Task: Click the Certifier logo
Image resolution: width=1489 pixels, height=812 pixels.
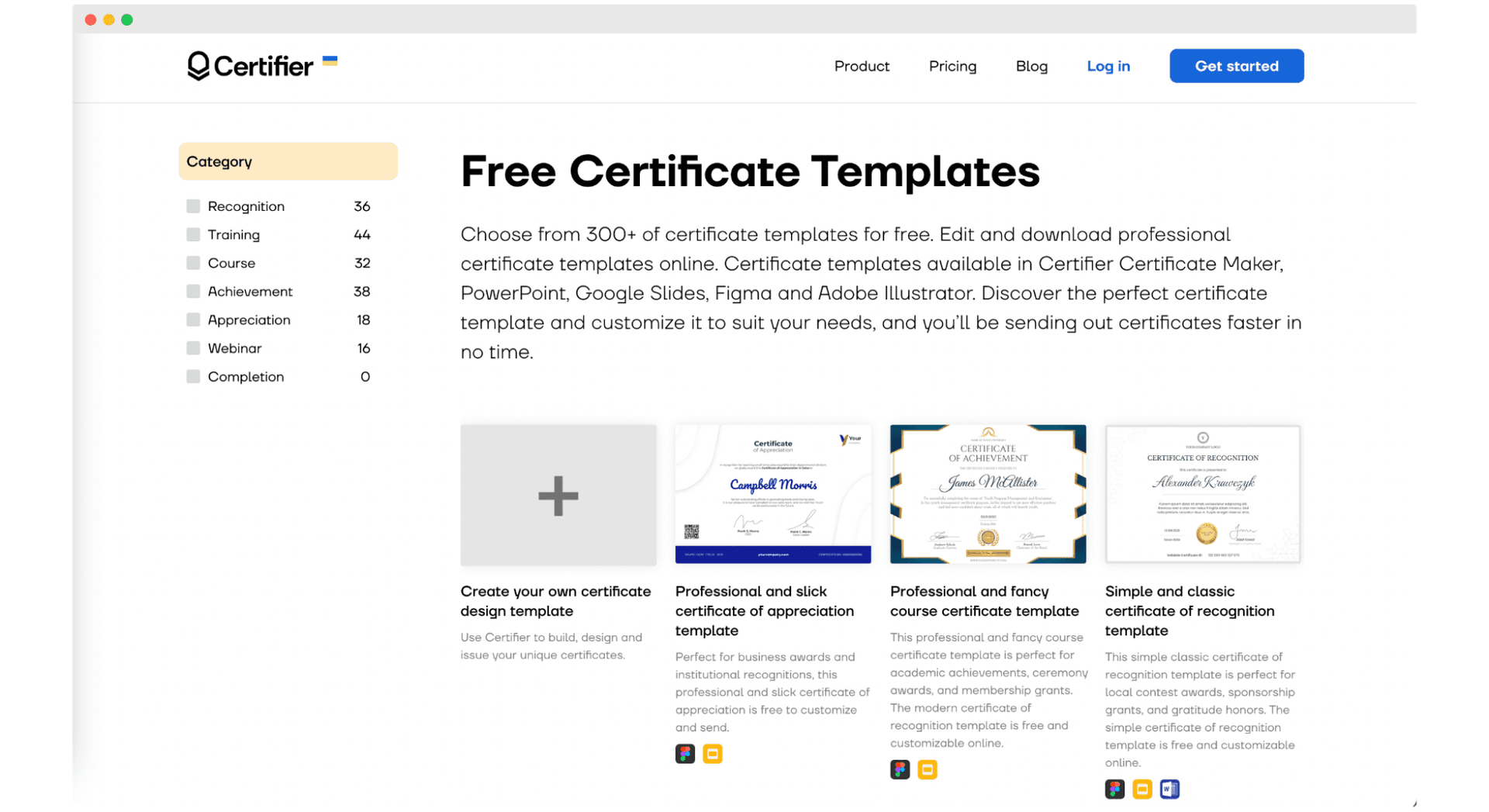Action: pos(250,66)
